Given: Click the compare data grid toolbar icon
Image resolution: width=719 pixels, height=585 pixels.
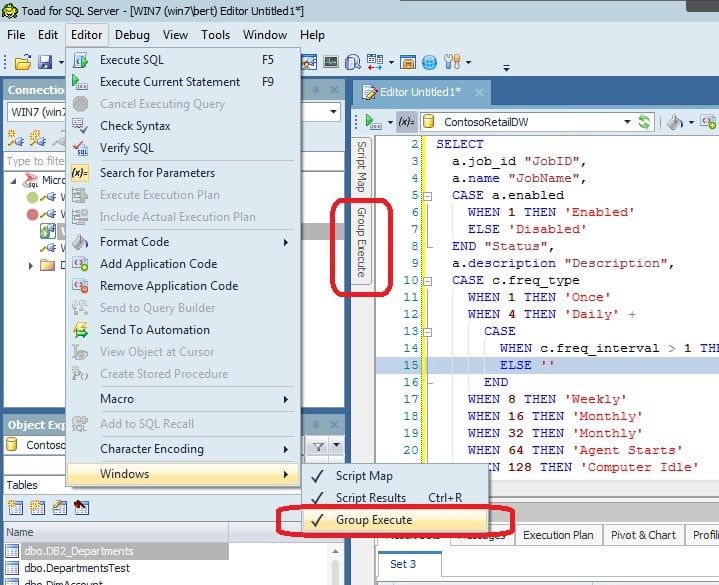Looking at the screenshot, I should point(375,62).
